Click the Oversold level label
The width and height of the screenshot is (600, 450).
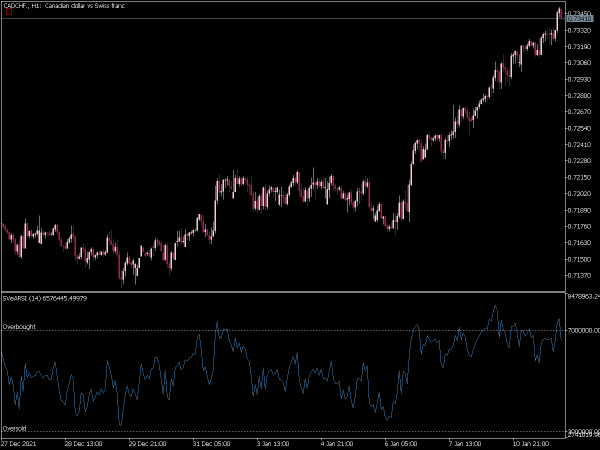tap(15, 428)
